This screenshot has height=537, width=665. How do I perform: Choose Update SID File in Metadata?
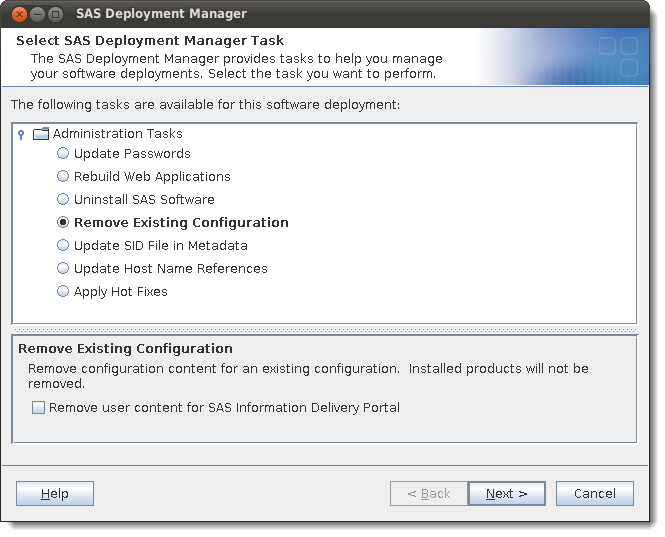[x=63, y=245]
